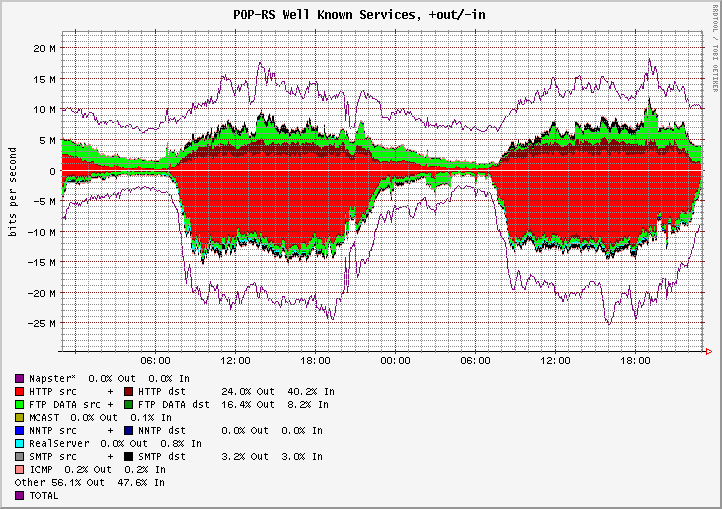Click the 'FTP DATA src' legend label
The width and height of the screenshot is (722, 509).
tap(64, 404)
